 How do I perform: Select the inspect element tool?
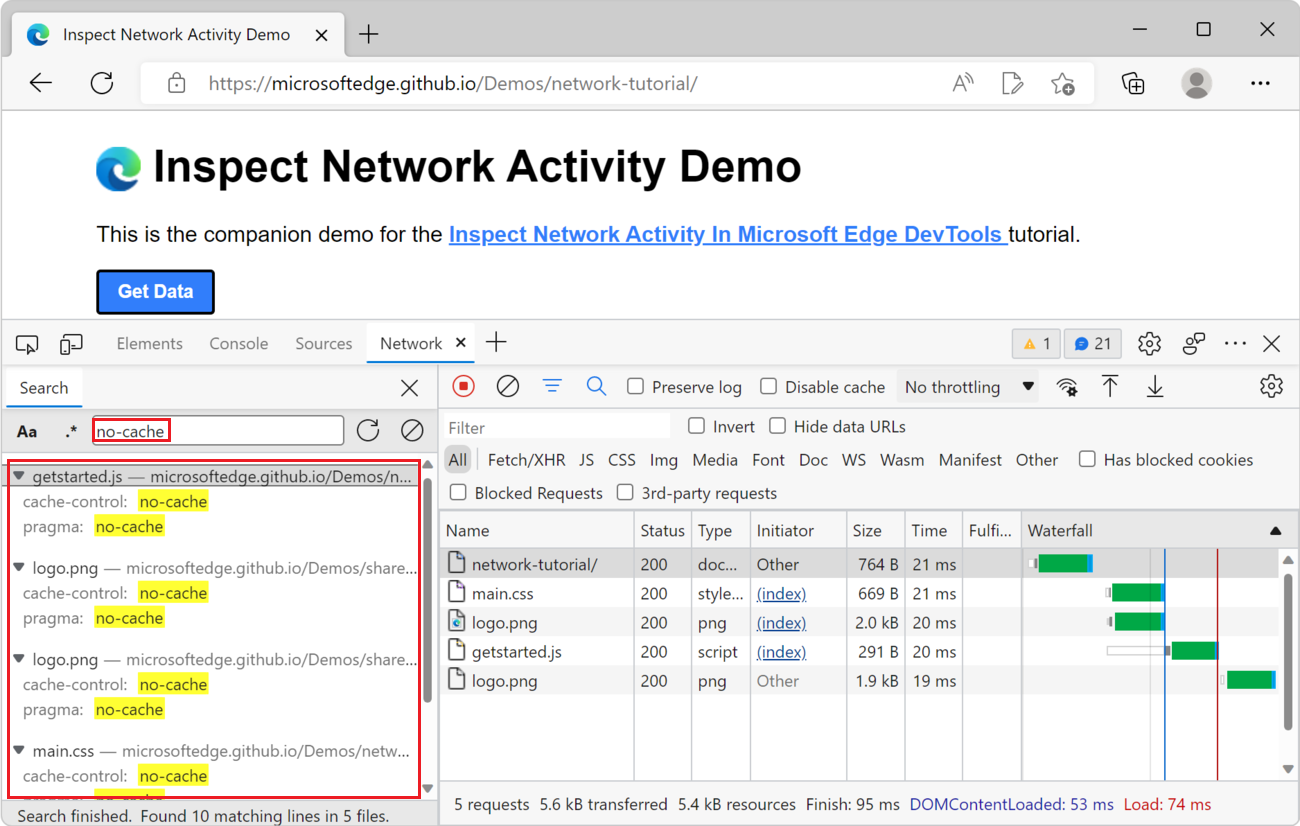pos(27,343)
